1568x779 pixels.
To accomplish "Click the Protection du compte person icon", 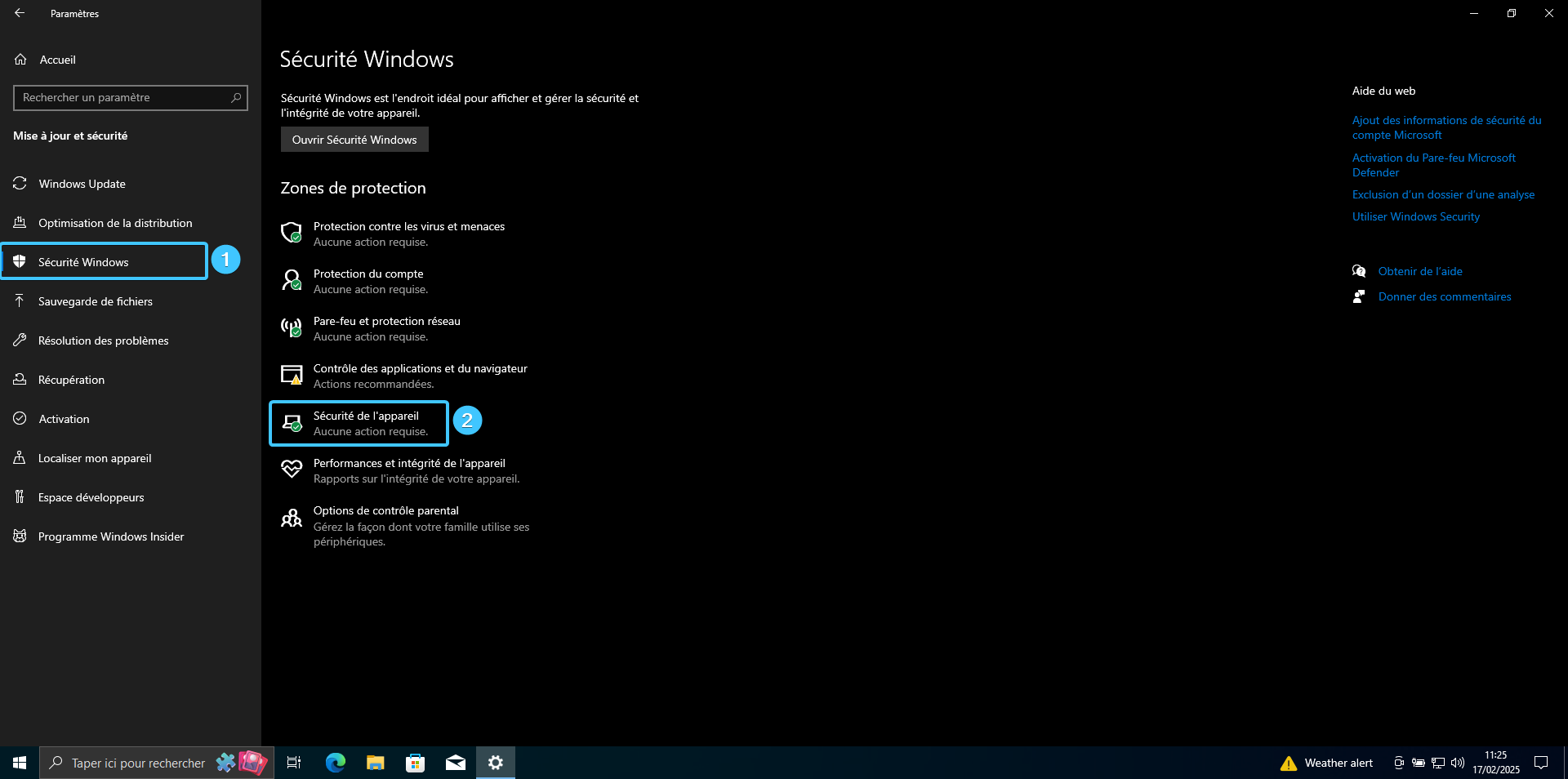I will (292, 280).
